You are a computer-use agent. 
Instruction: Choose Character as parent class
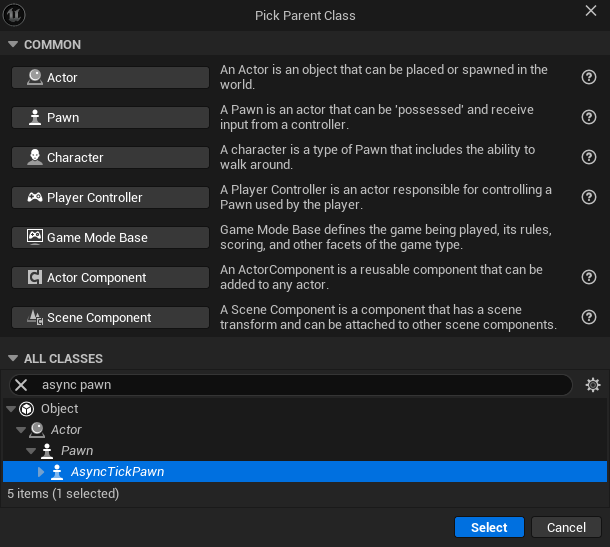tap(110, 158)
